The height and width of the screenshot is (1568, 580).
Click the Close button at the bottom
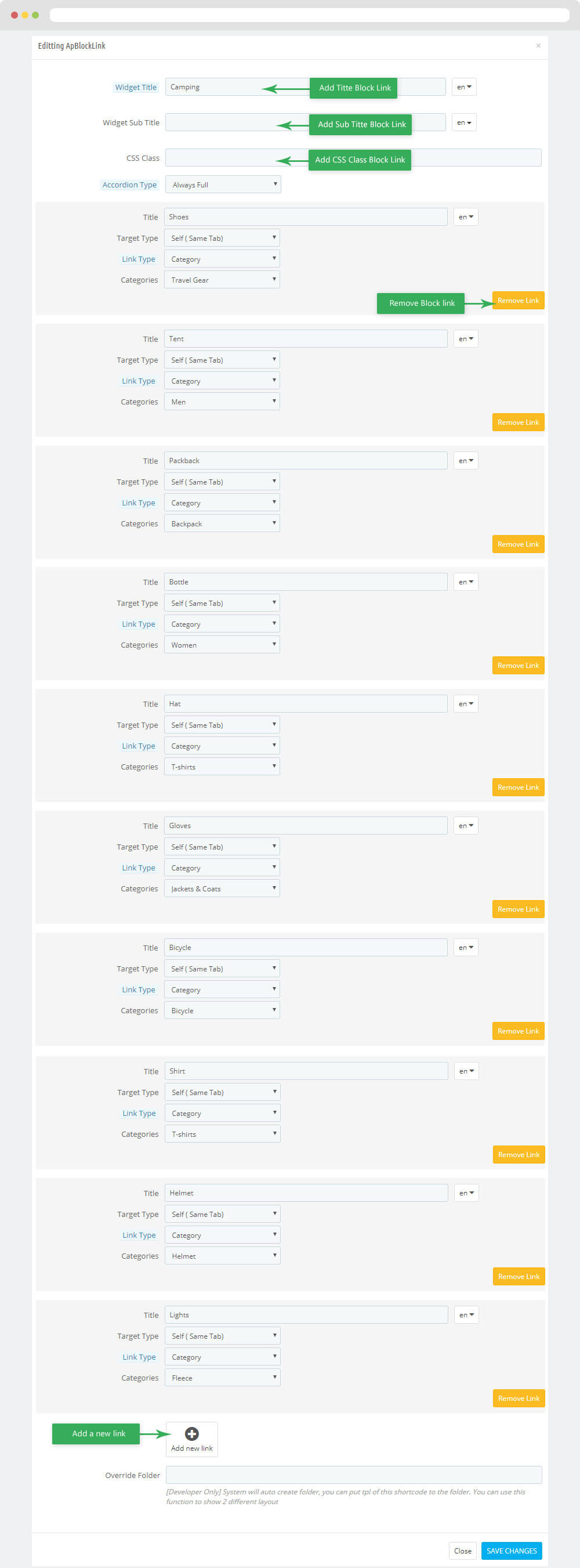[x=462, y=1551]
